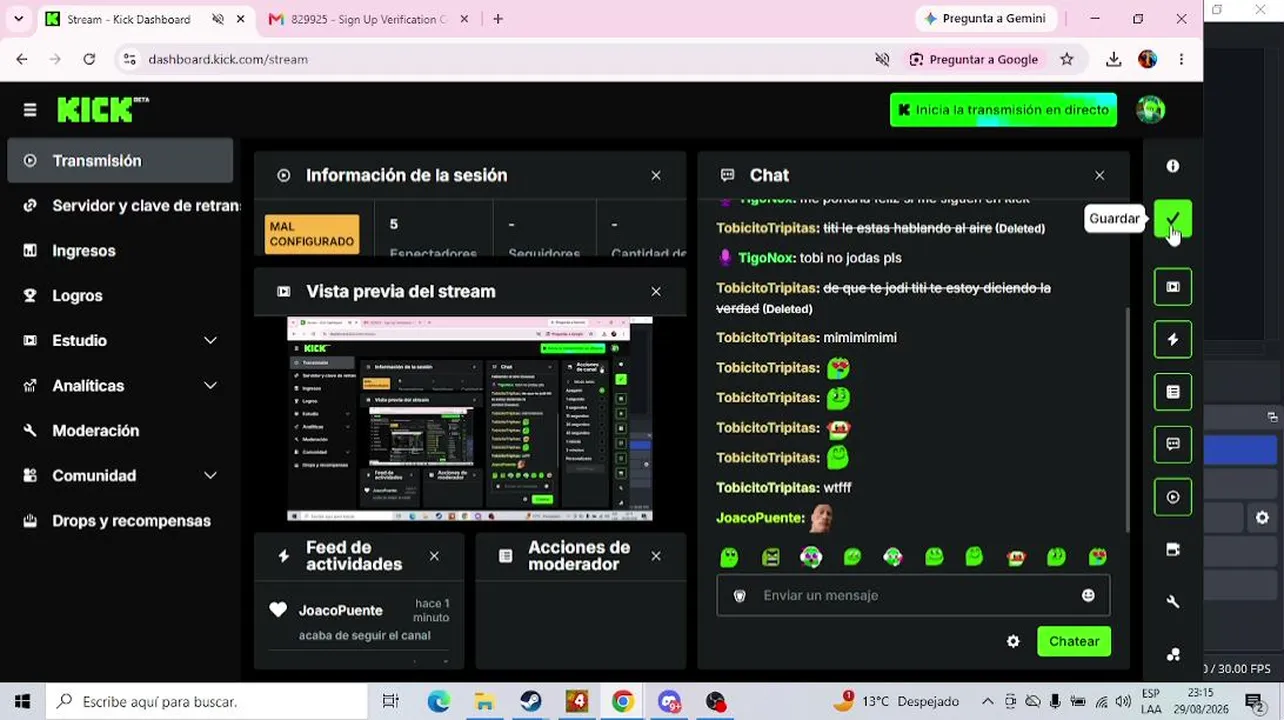Image resolution: width=1284 pixels, height=720 pixels.
Task: Click the MAL CONFIGURADO status badge
Action: pyautogui.click(x=312, y=234)
